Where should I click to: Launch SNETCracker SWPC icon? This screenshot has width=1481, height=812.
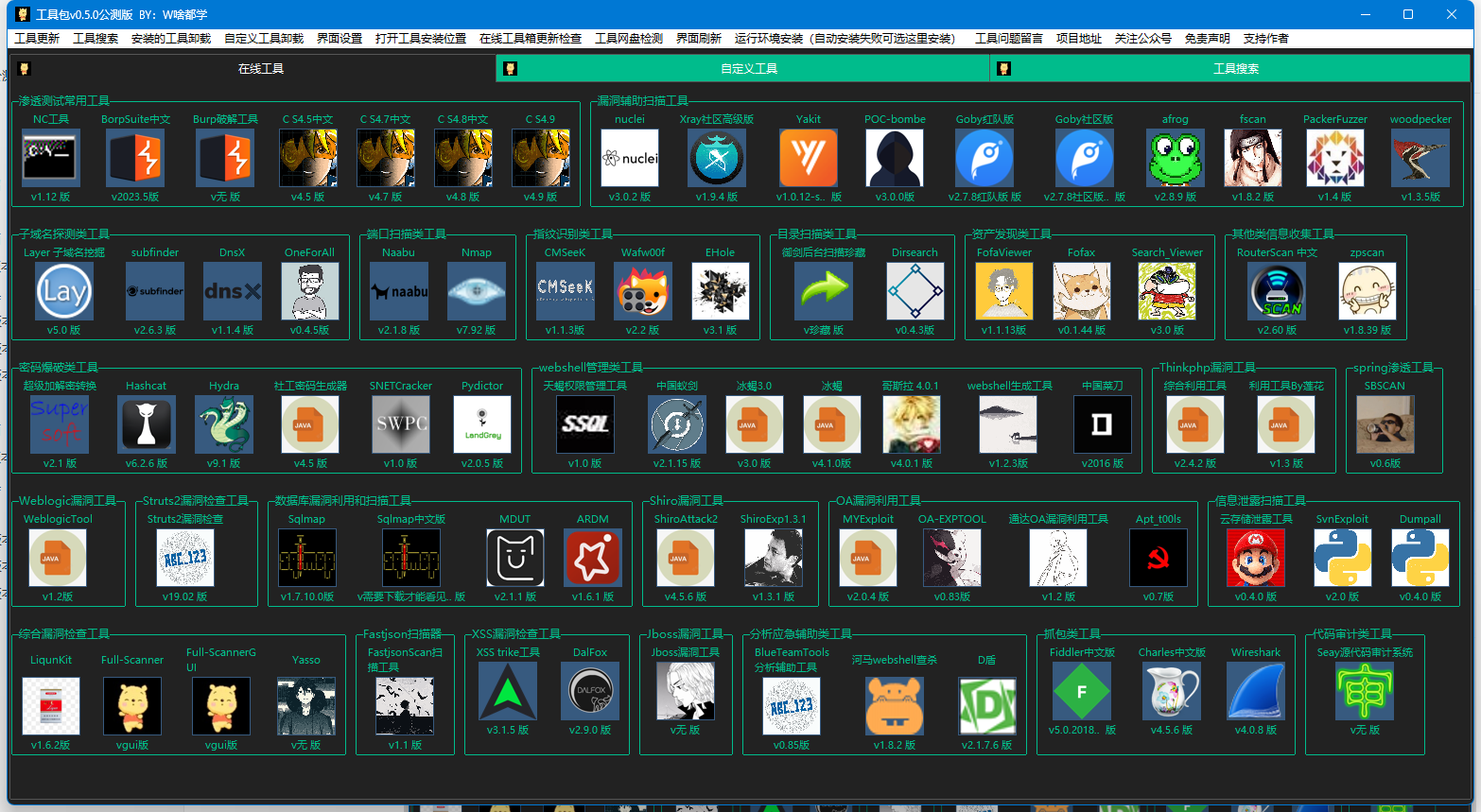(x=401, y=424)
